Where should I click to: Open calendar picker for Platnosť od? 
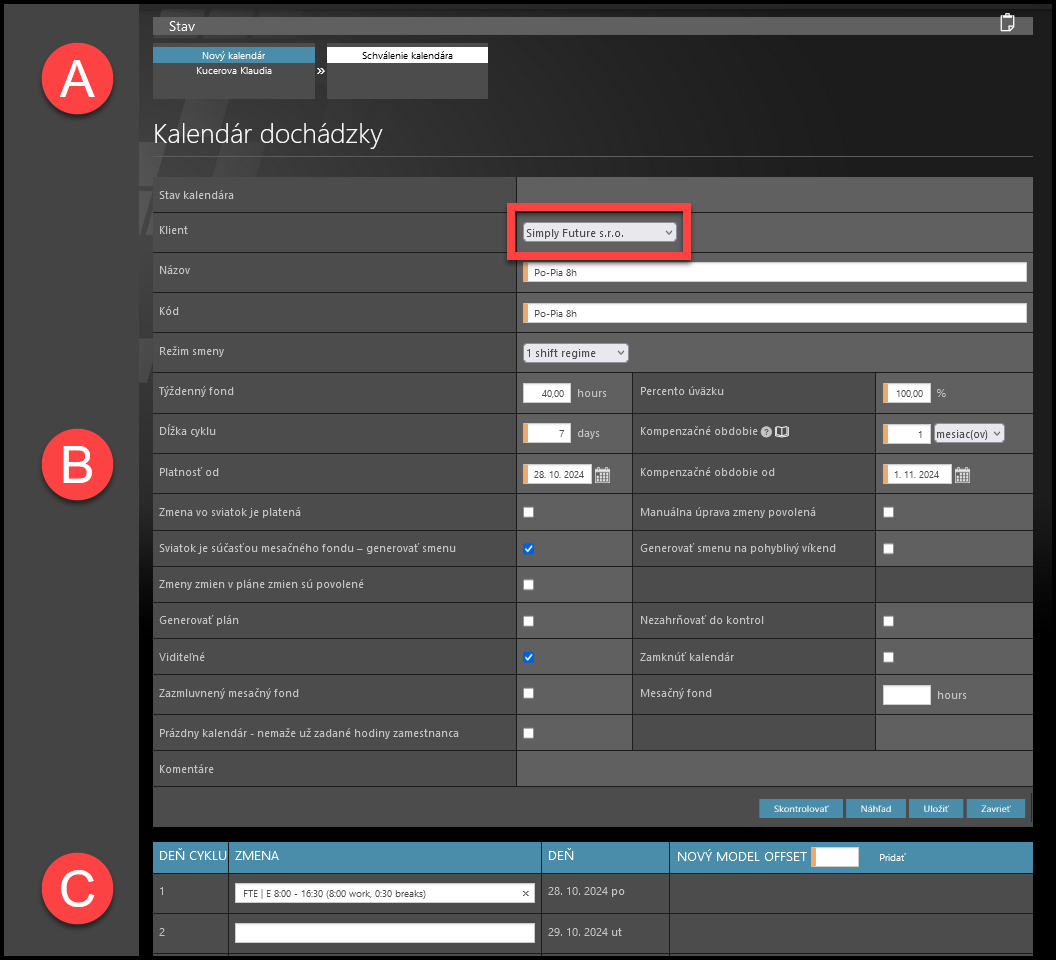click(602, 475)
